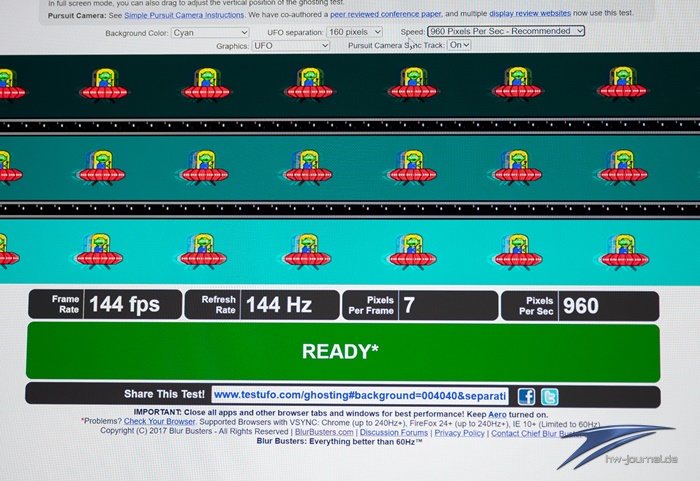Image resolution: width=700 pixels, height=481 pixels.
Task: Click the 144 fps frame rate value
Action: [x=125, y=305]
